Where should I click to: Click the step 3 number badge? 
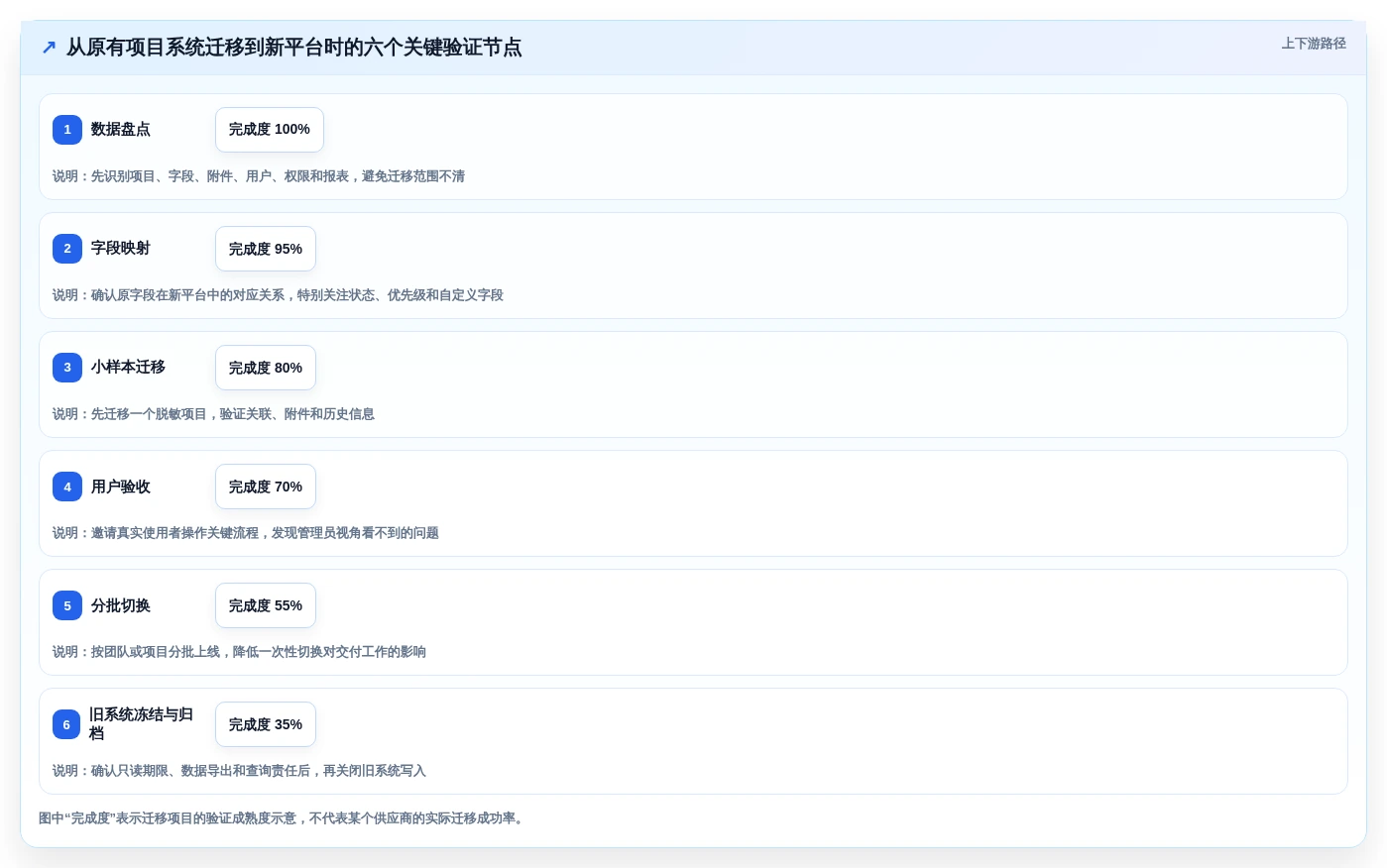[x=67, y=368]
